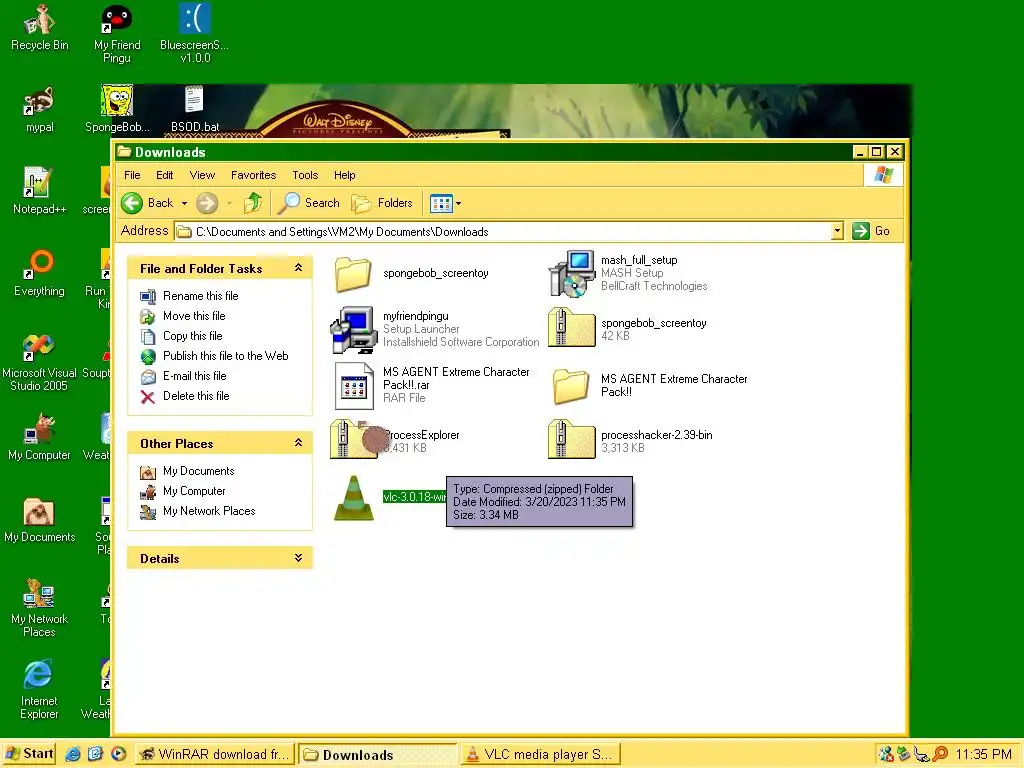Click Publish this file to the Web
This screenshot has width=1024, height=768.
coord(225,356)
